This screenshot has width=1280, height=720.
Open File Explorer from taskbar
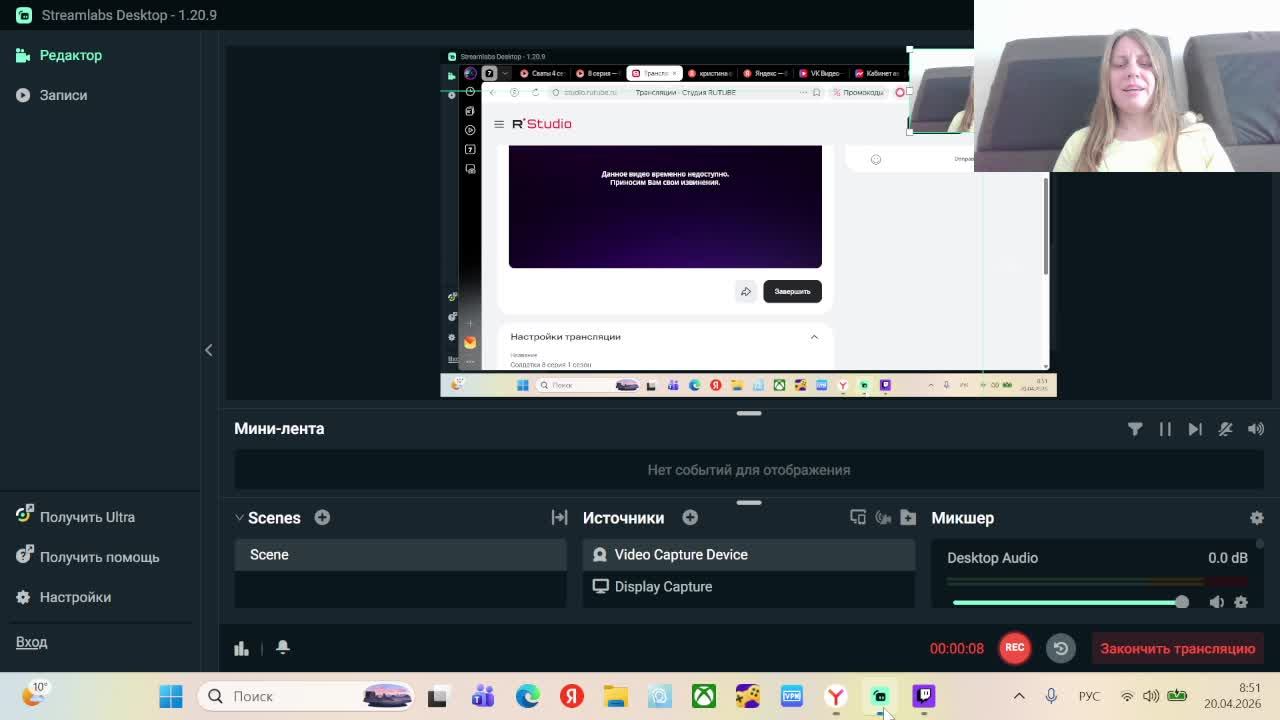tap(615, 696)
